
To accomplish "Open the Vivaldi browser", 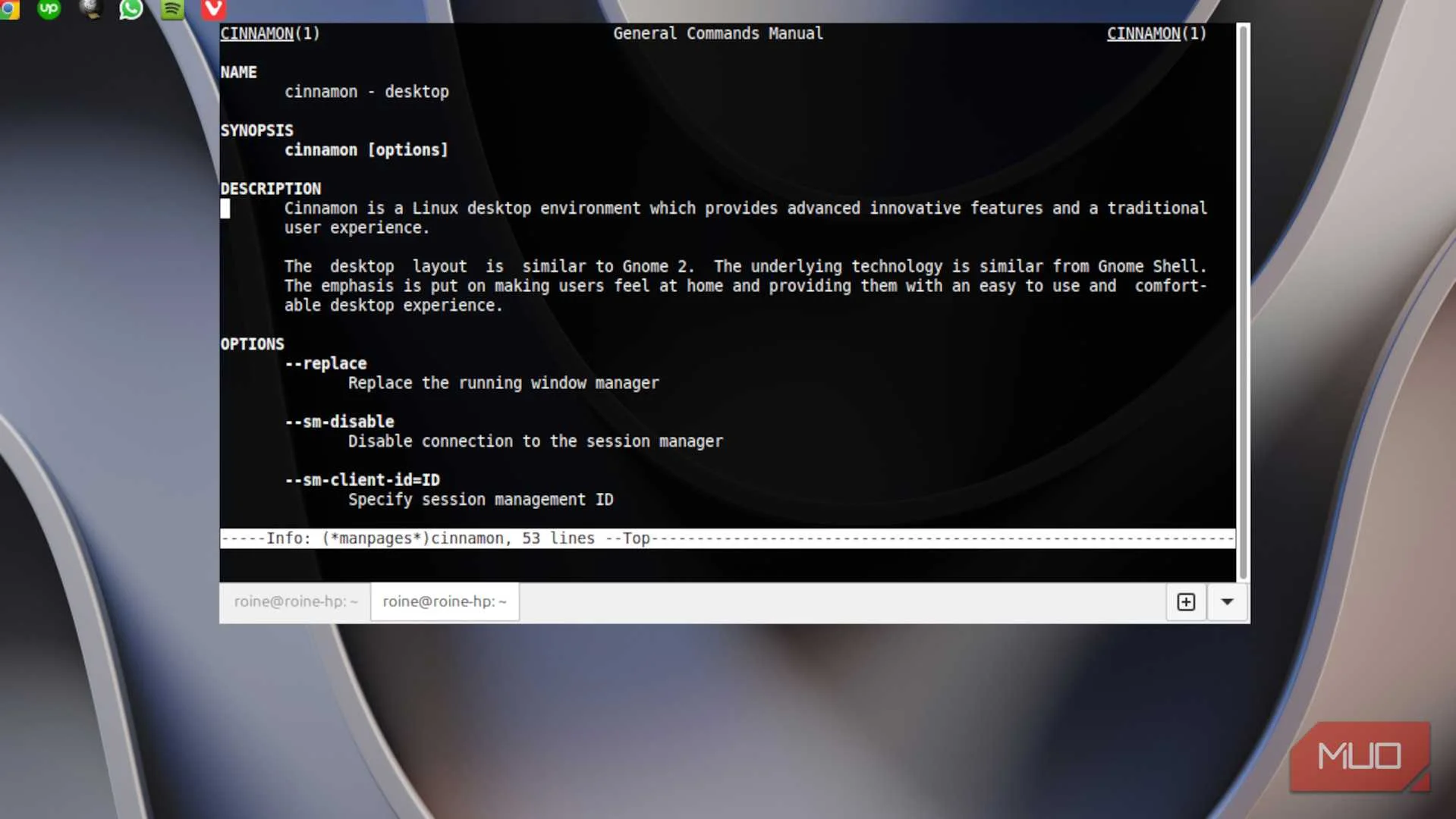I will coord(212,10).
